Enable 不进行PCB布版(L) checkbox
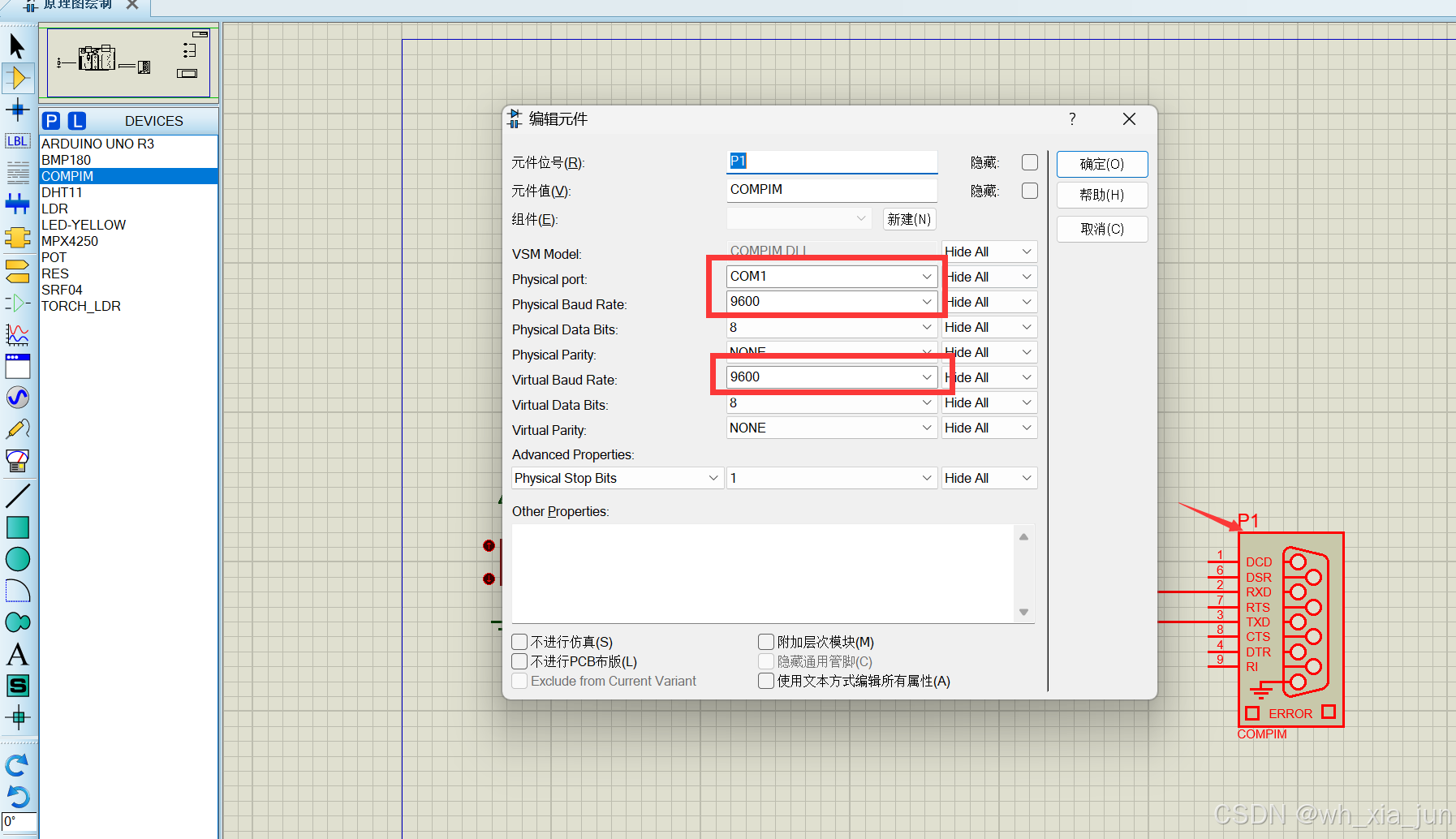The image size is (1456, 839). 520,661
